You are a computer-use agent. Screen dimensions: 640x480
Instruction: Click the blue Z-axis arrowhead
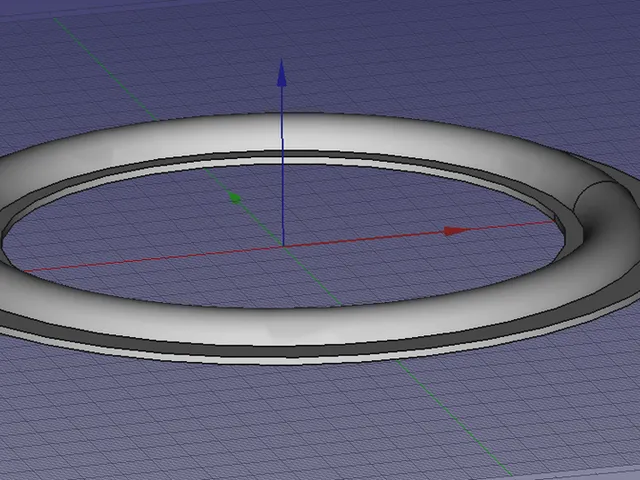coord(282,73)
